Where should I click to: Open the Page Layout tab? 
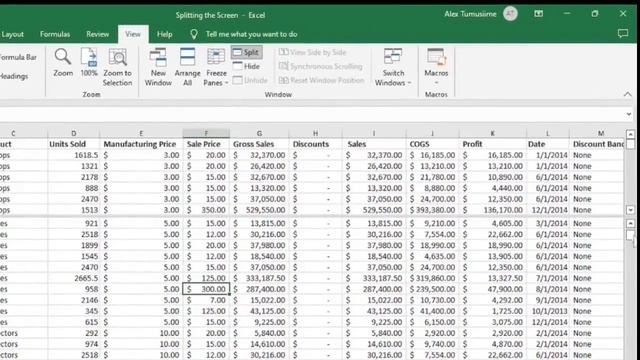pos(12,34)
